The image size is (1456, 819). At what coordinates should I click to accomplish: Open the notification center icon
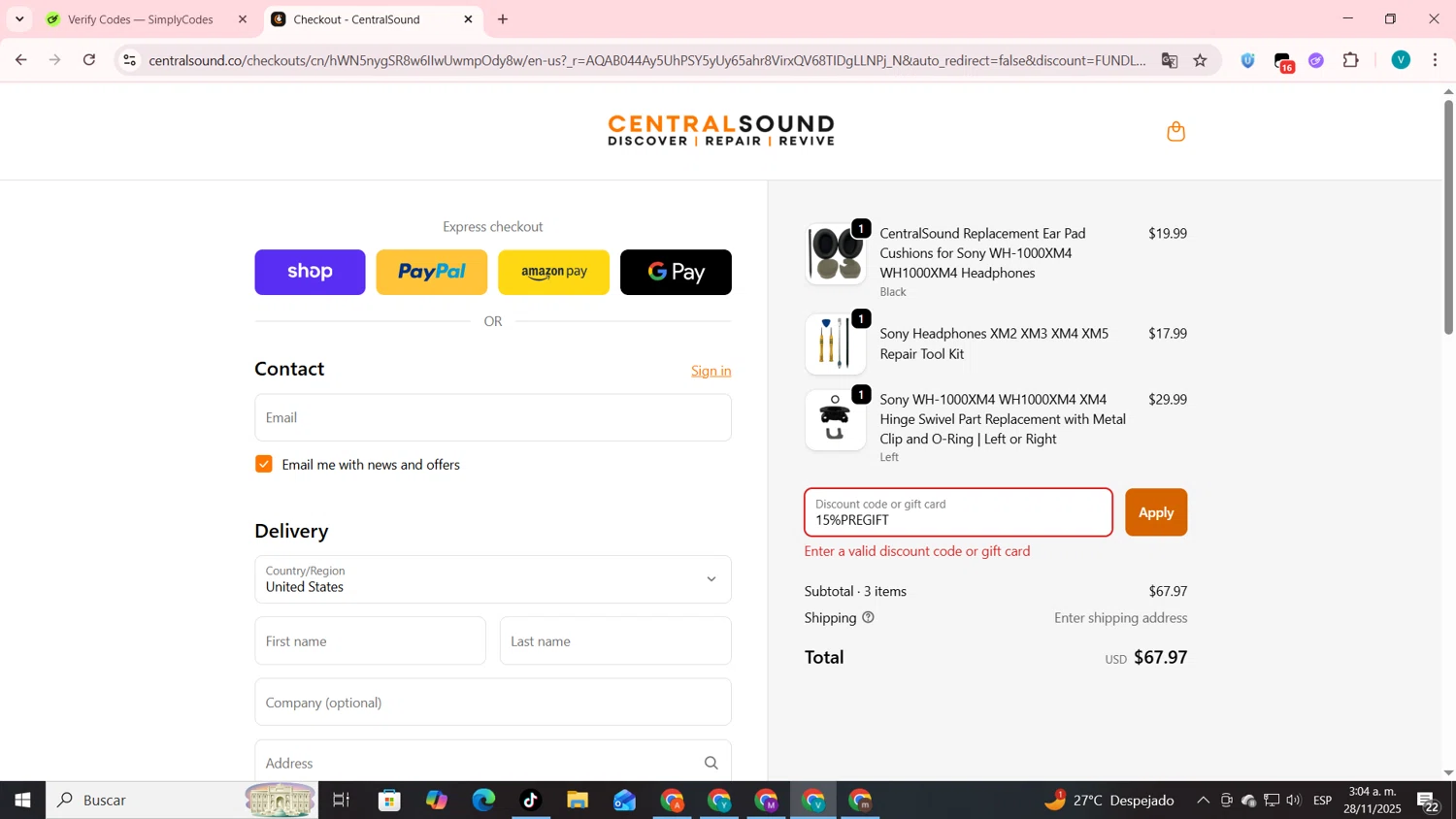click(1429, 802)
